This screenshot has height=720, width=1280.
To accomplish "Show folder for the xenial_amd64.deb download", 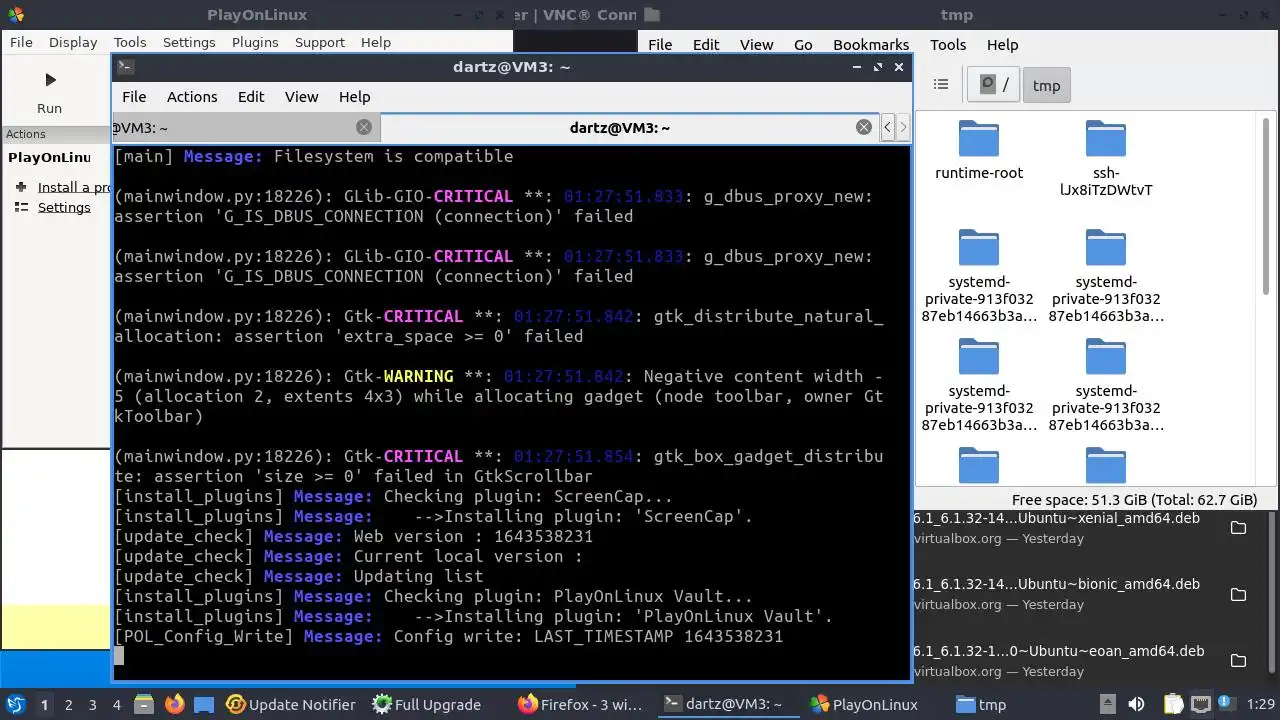I will click(1238, 528).
